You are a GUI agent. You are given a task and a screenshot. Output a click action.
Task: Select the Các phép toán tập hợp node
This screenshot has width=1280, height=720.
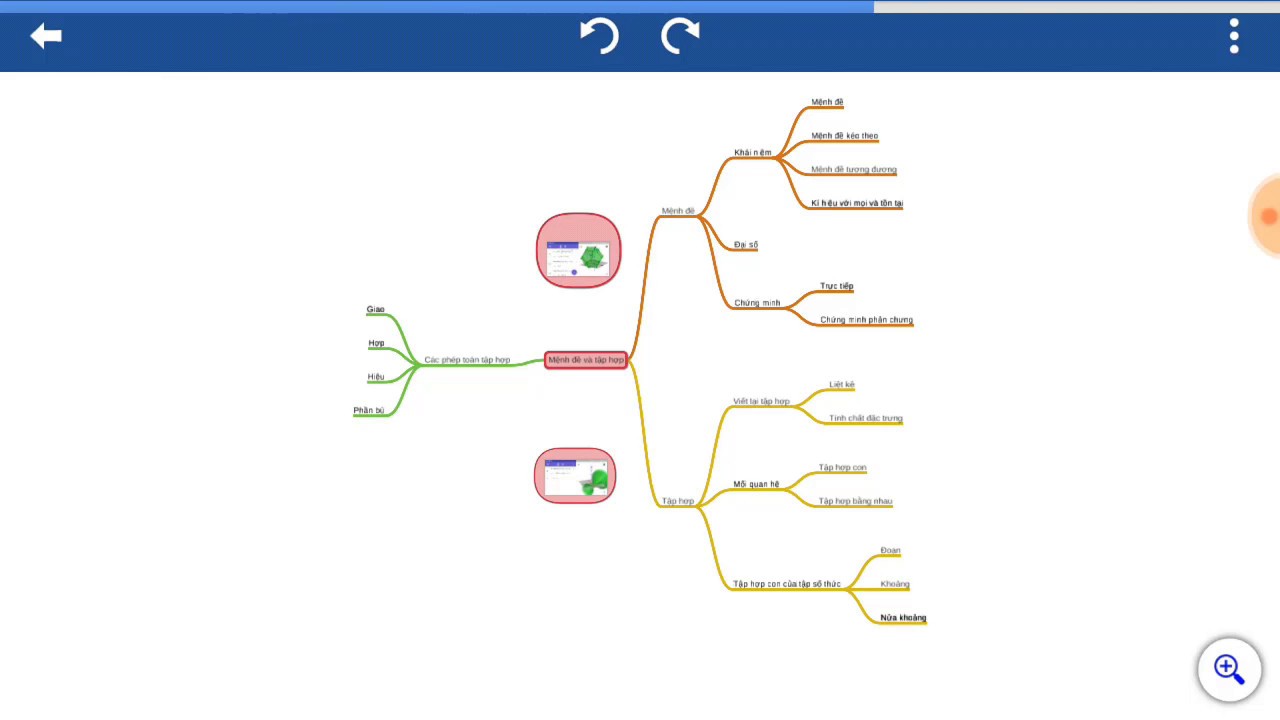pyautogui.click(x=467, y=360)
